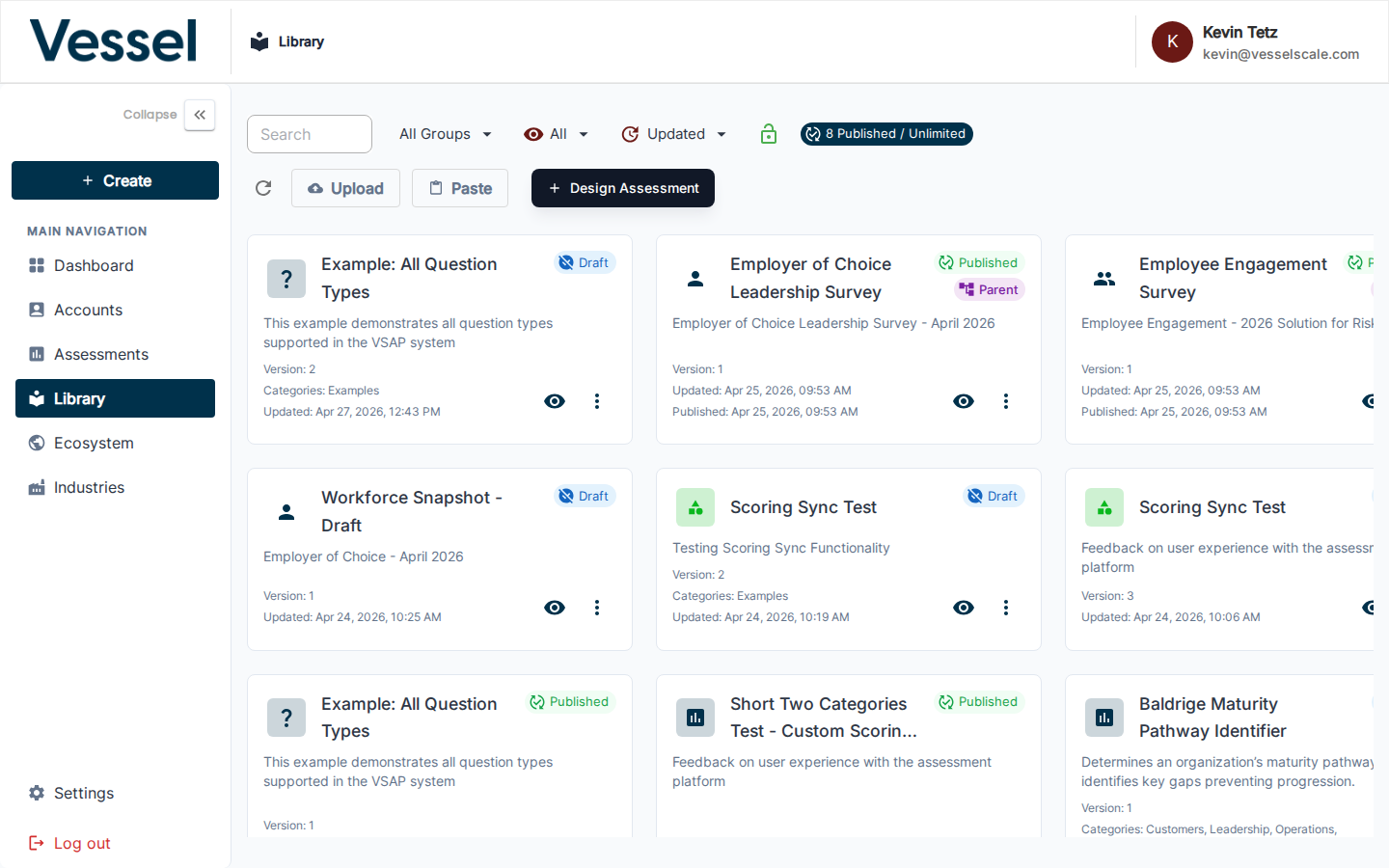Click the chart icon on the Baldrige Maturity Pathway Identifier card
Image resolution: width=1389 pixels, height=868 pixels.
pos(1104,718)
